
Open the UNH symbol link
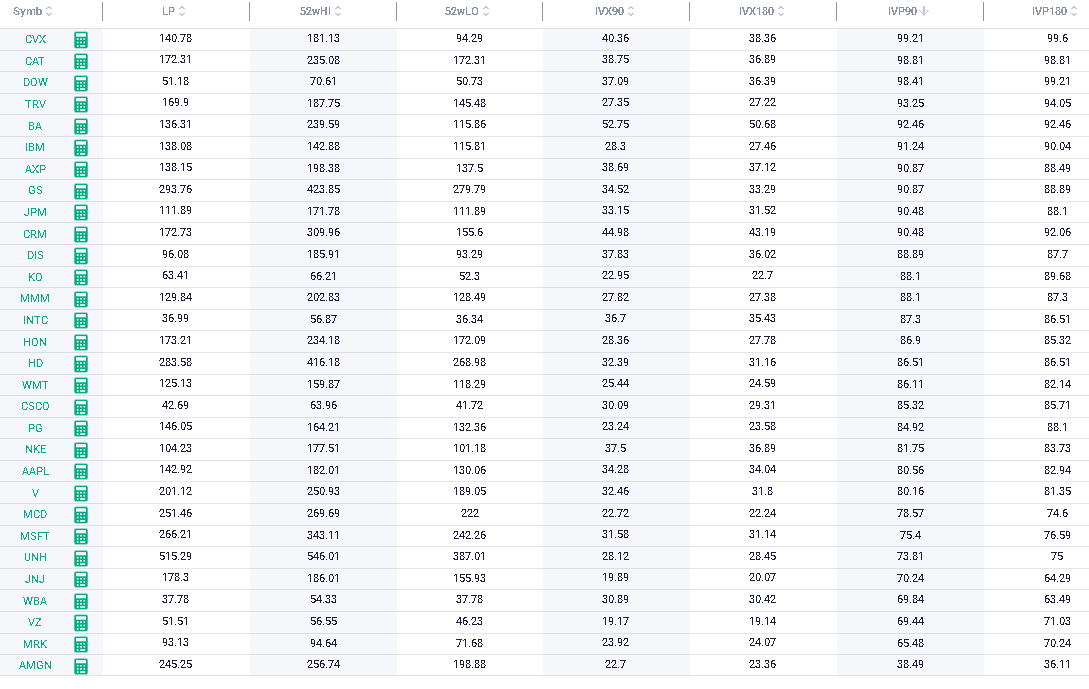coord(35,557)
